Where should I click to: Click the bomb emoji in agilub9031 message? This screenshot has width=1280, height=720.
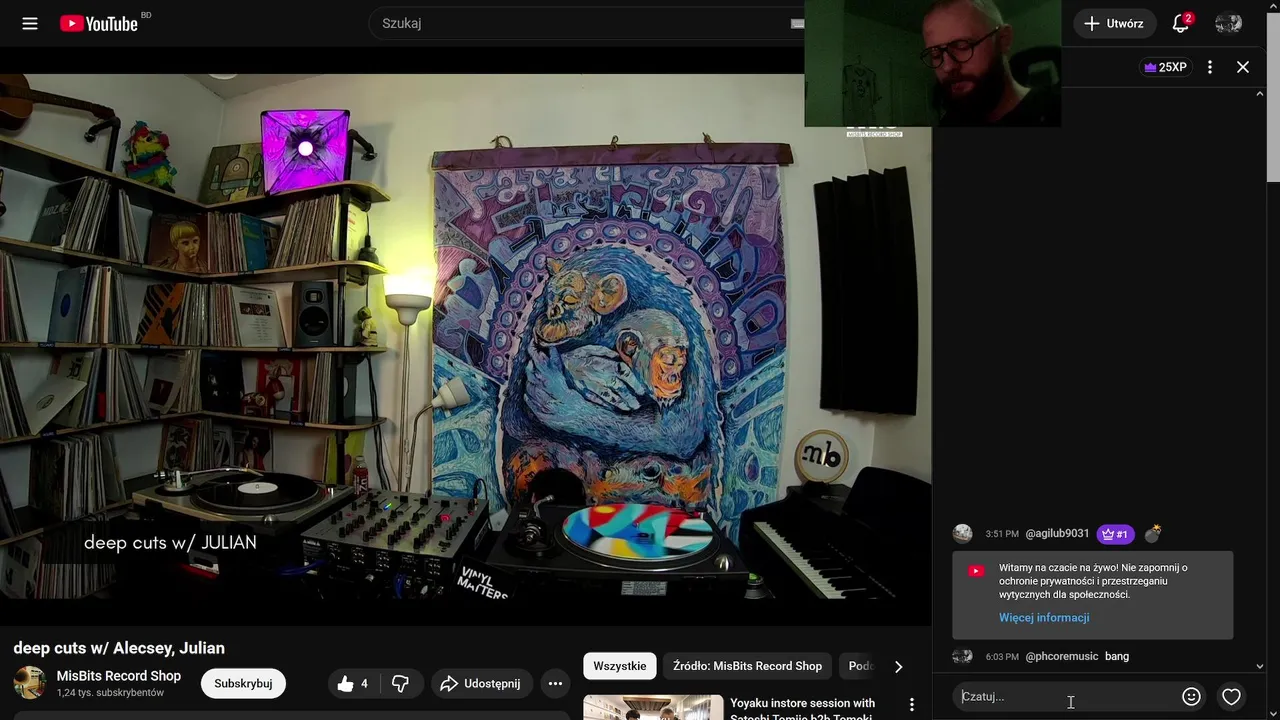[1153, 533]
